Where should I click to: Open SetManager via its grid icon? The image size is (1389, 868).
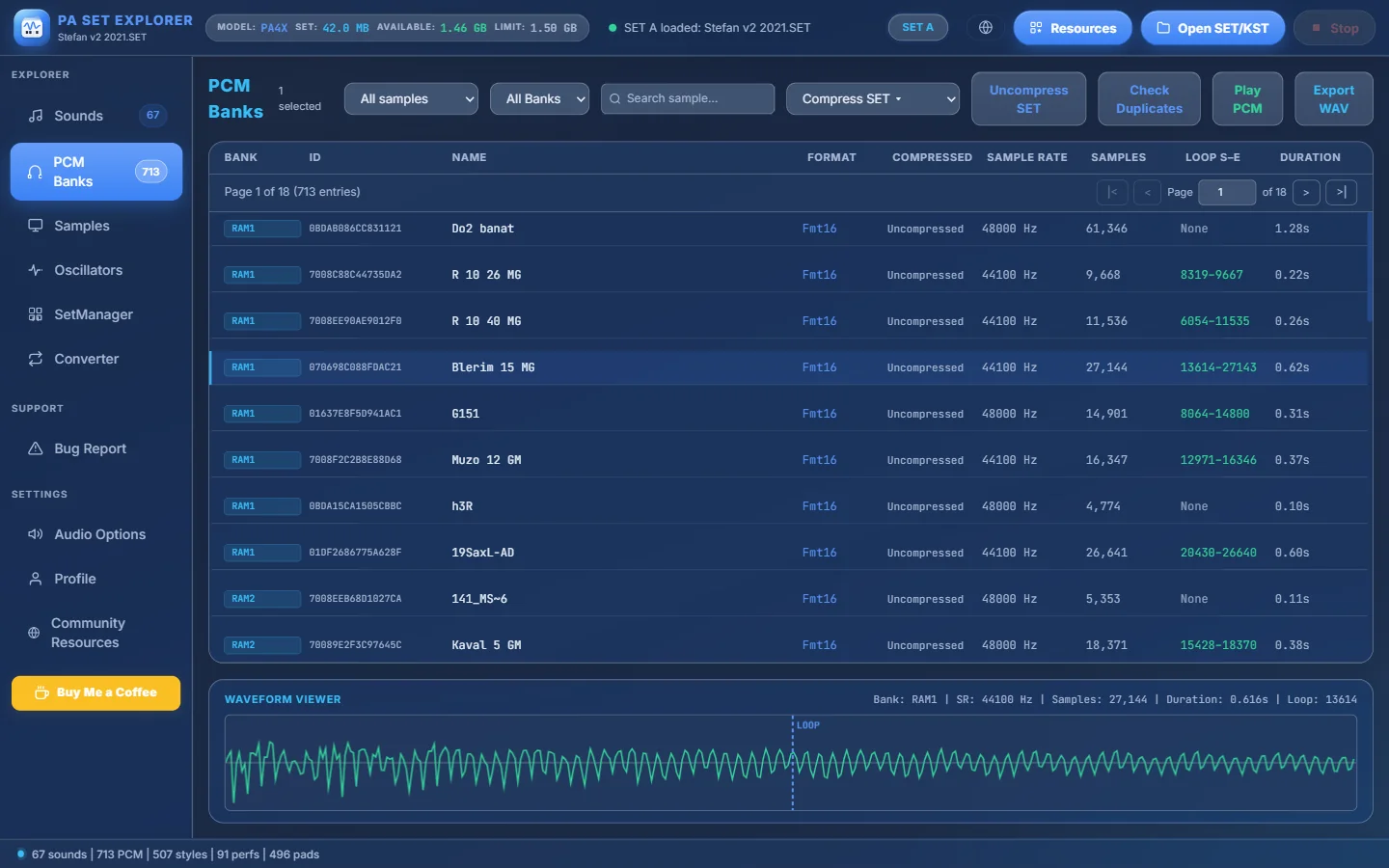point(36,314)
